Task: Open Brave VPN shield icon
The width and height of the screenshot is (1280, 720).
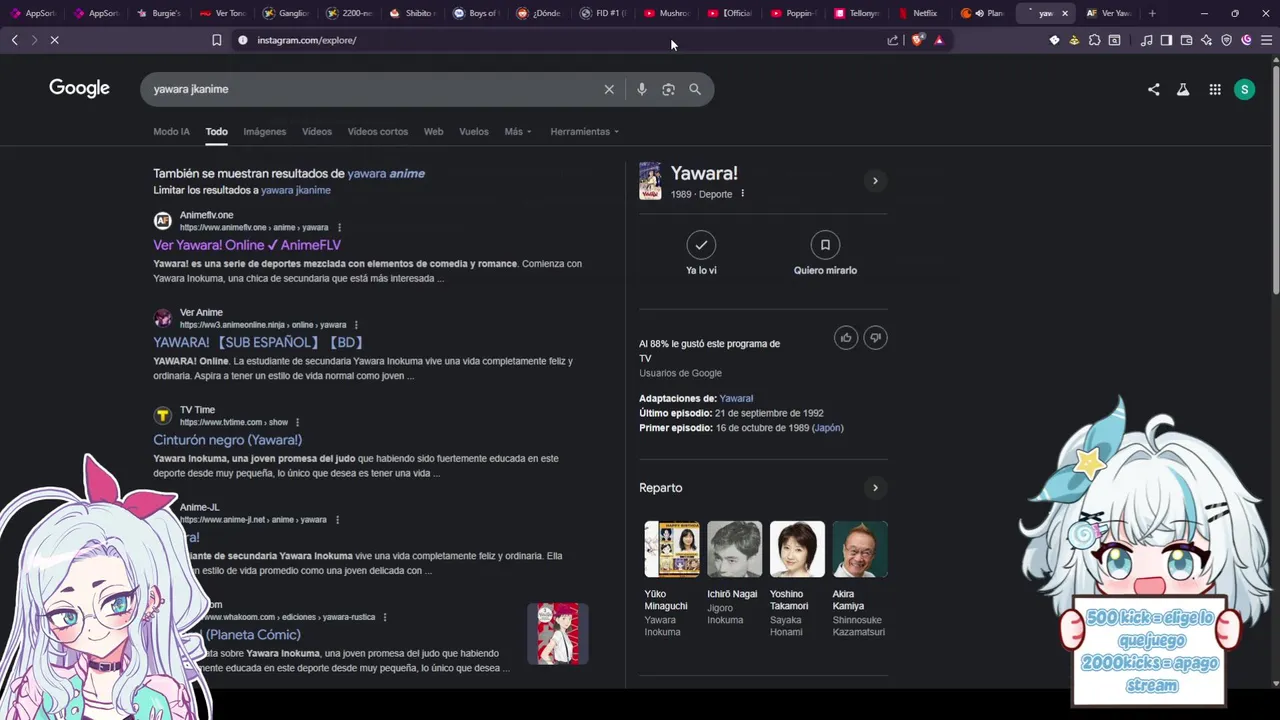Action: pos(1226,40)
